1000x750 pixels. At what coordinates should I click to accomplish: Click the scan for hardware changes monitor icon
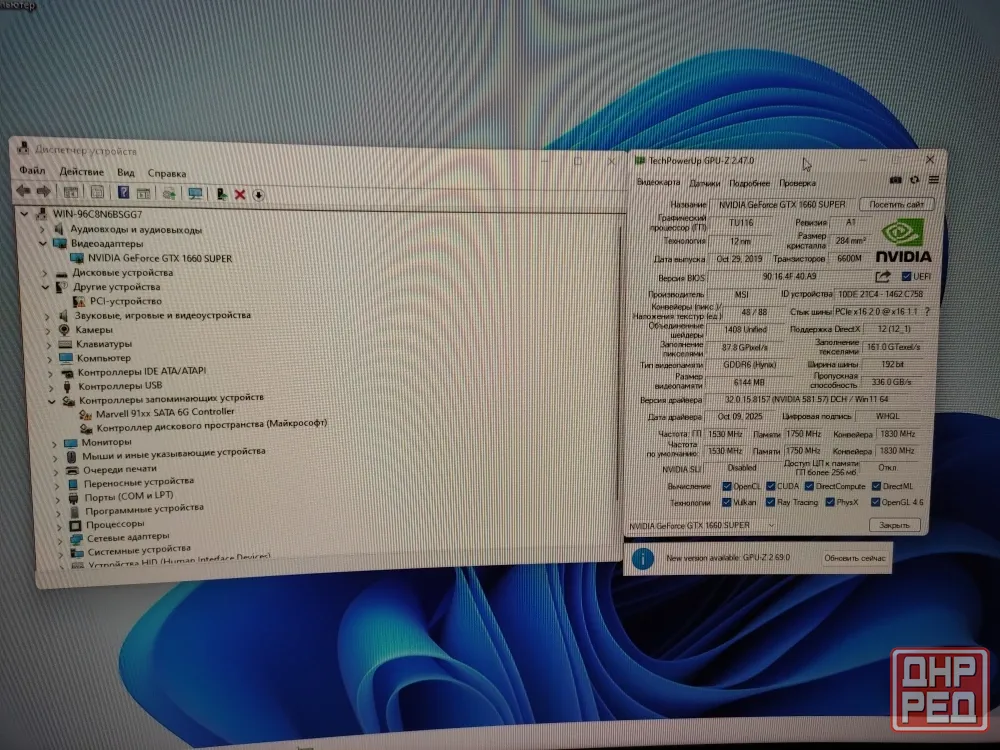(x=195, y=193)
